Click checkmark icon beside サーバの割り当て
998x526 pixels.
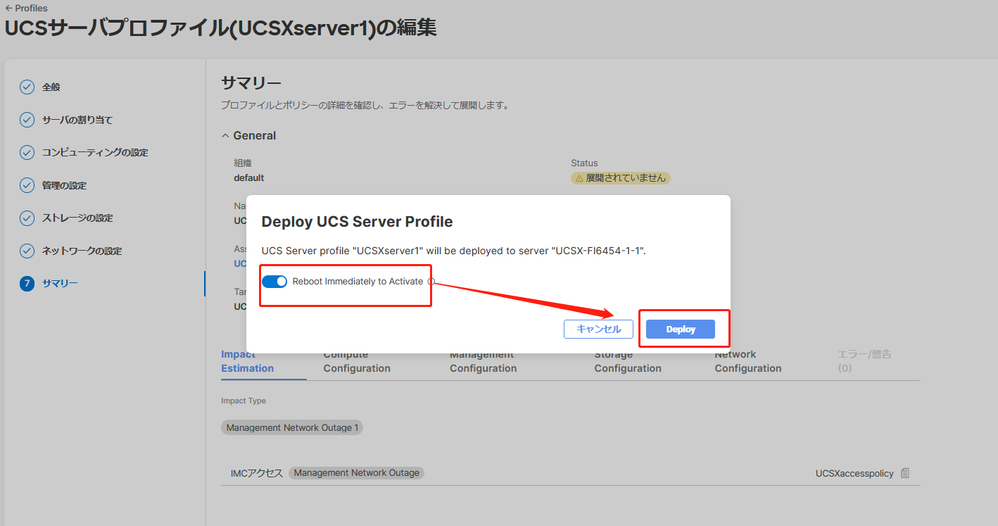(27, 120)
